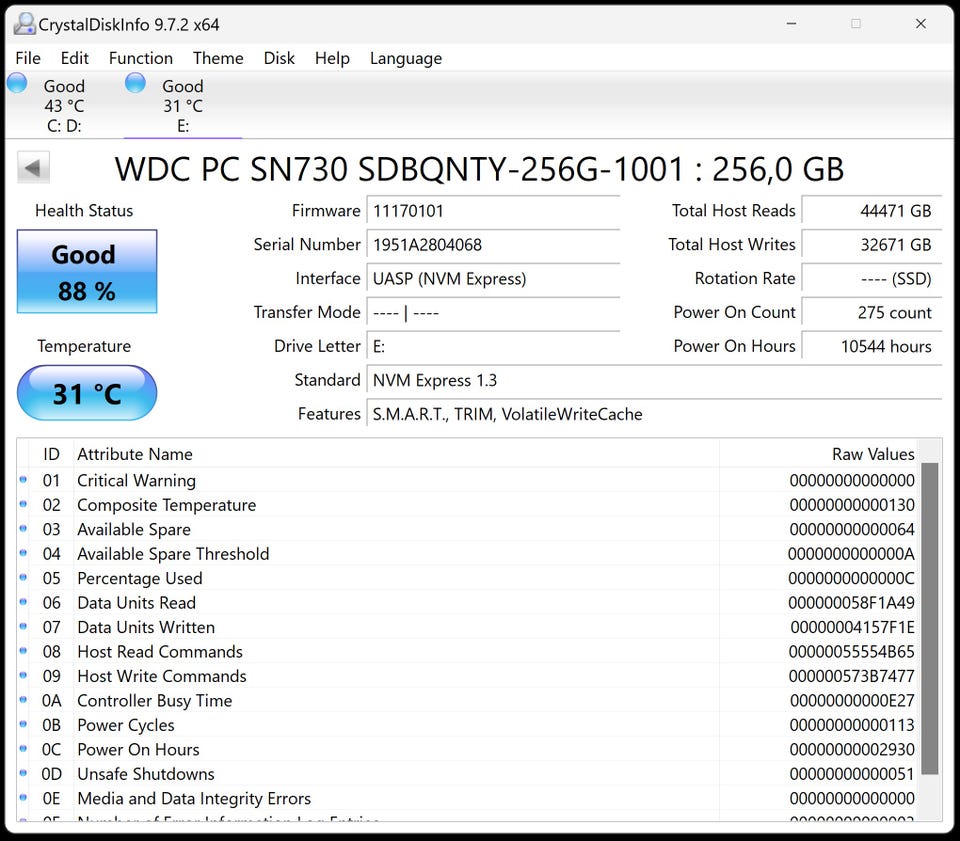This screenshot has height=841, width=960.
Task: Click the 31 °C temperature button
Action: coord(87,393)
